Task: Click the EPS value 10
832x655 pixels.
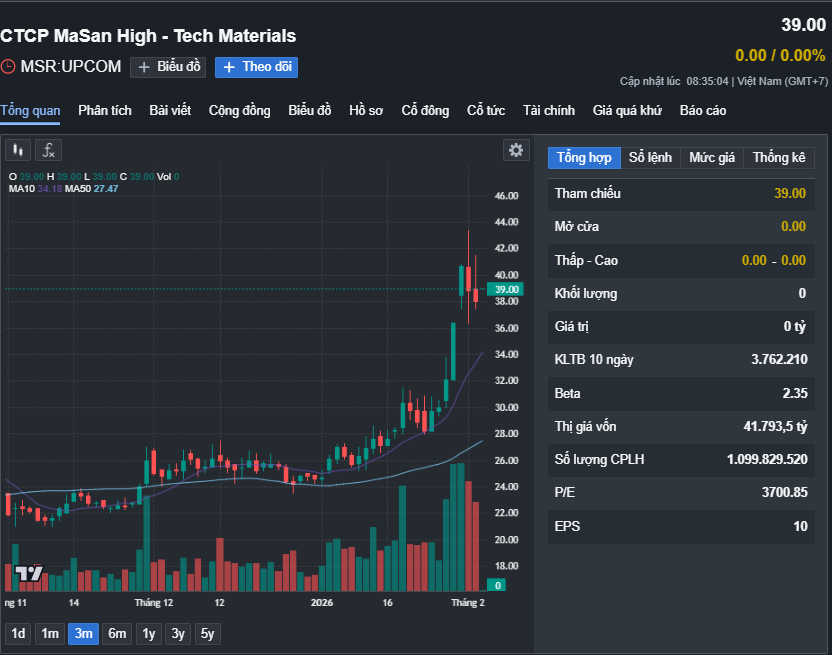Action: point(800,526)
